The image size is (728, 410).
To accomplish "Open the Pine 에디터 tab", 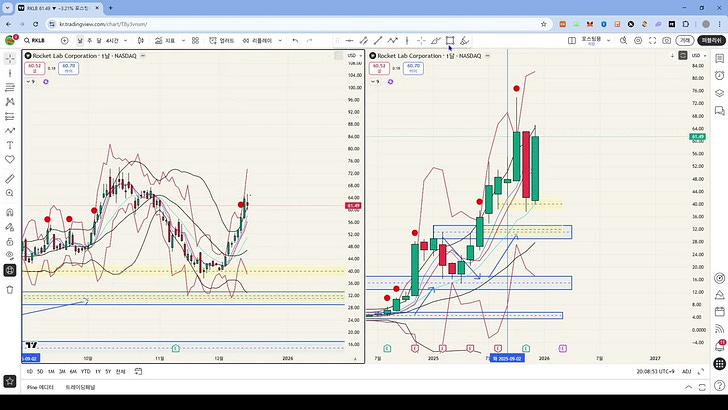I will [40, 387].
